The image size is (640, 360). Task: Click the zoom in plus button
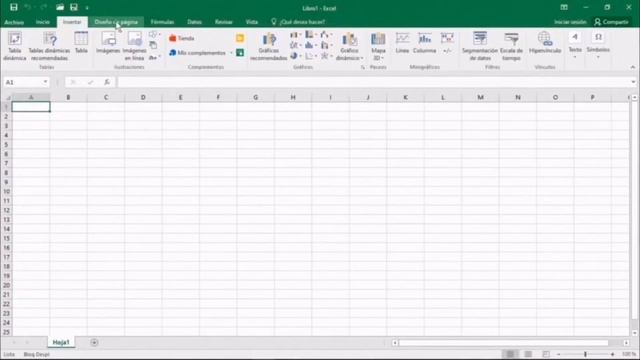click(613, 354)
